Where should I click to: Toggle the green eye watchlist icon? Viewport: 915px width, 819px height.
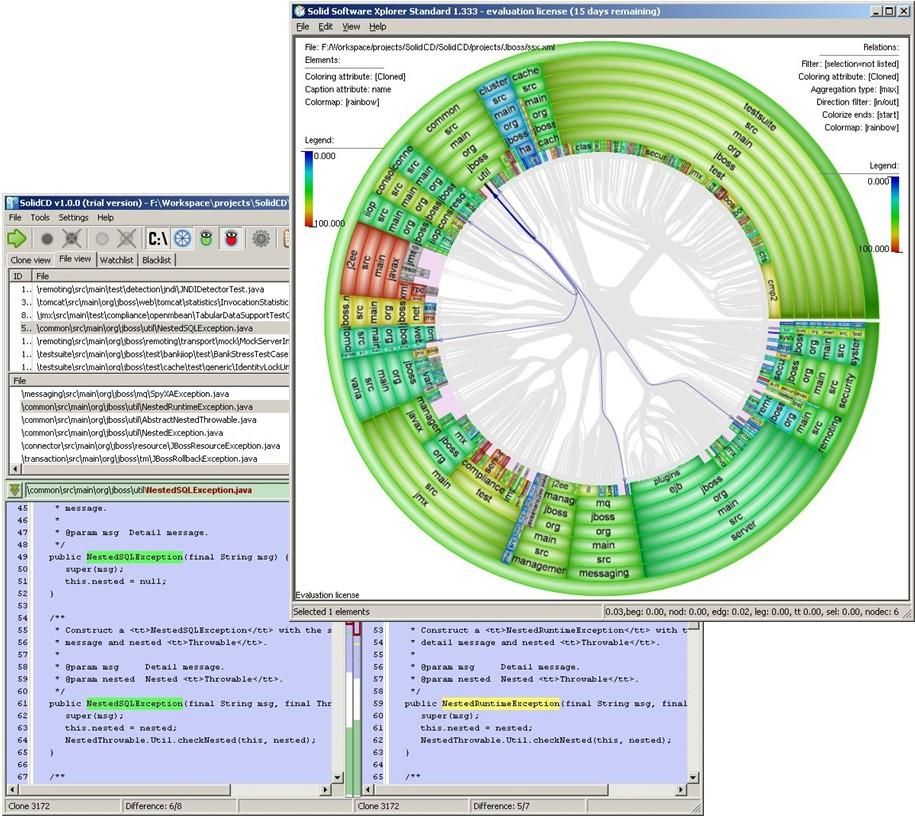tap(207, 237)
